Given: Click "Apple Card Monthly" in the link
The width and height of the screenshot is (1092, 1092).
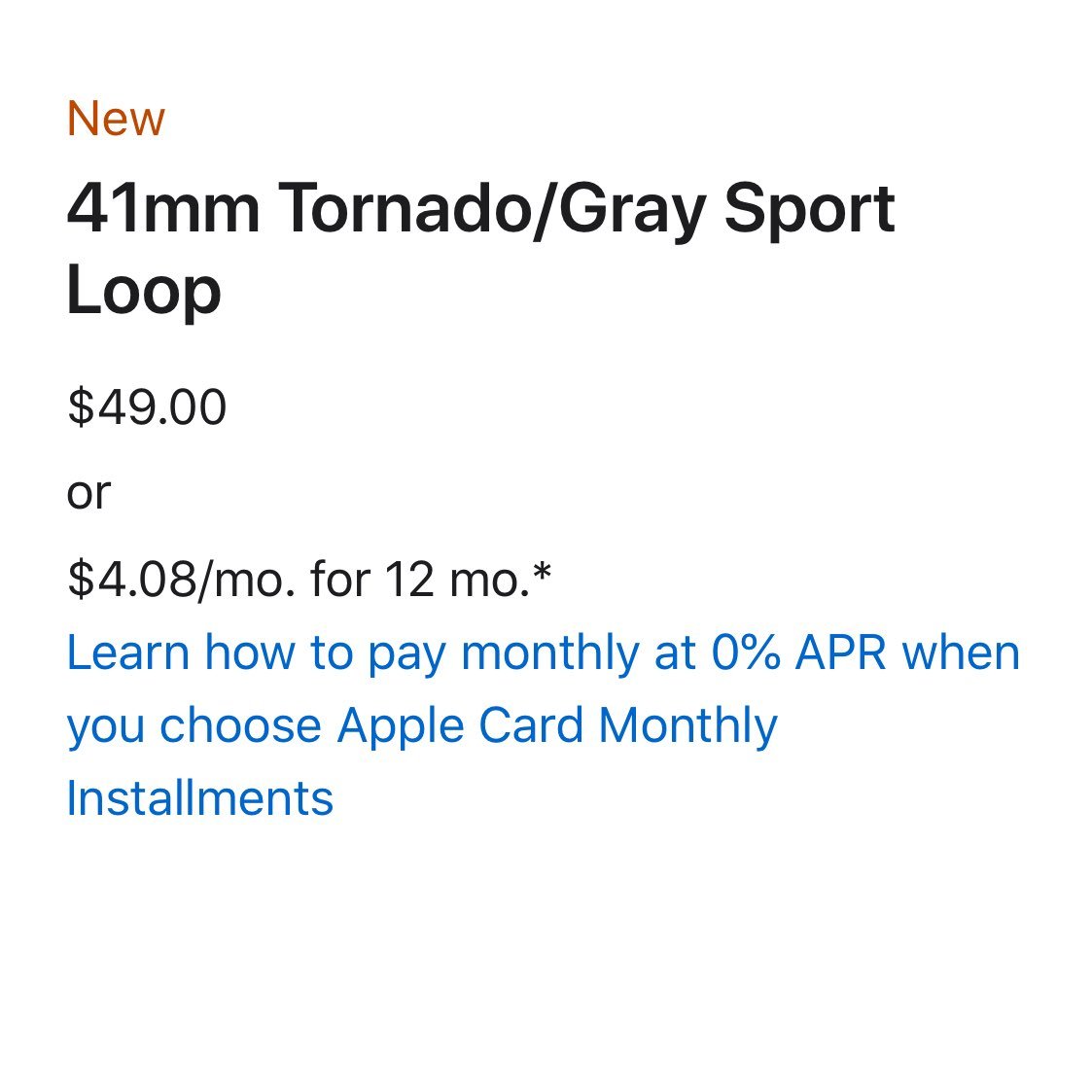Looking at the screenshot, I should coord(557,725).
